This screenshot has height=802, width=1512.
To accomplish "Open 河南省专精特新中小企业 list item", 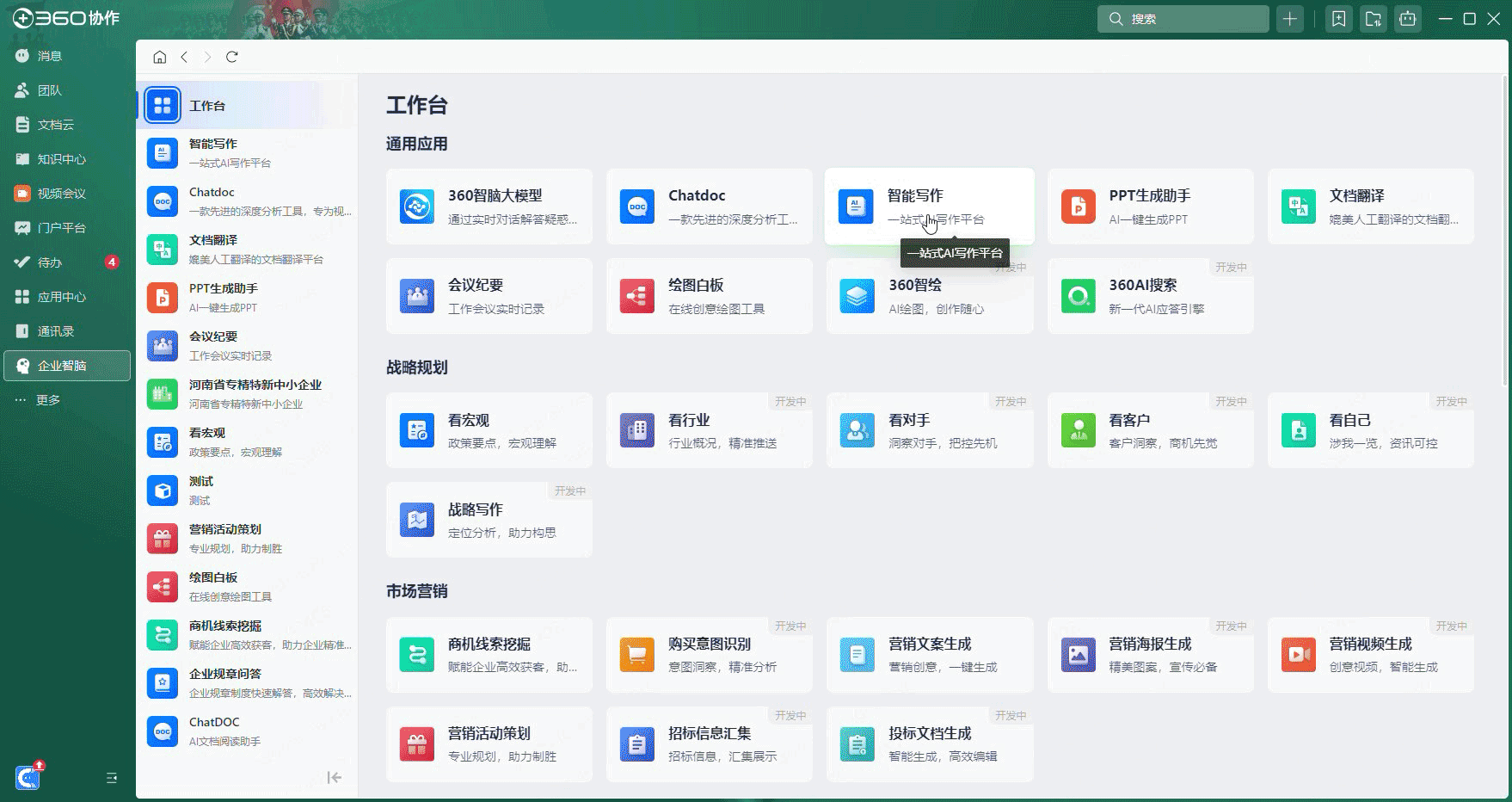I will click(x=247, y=394).
